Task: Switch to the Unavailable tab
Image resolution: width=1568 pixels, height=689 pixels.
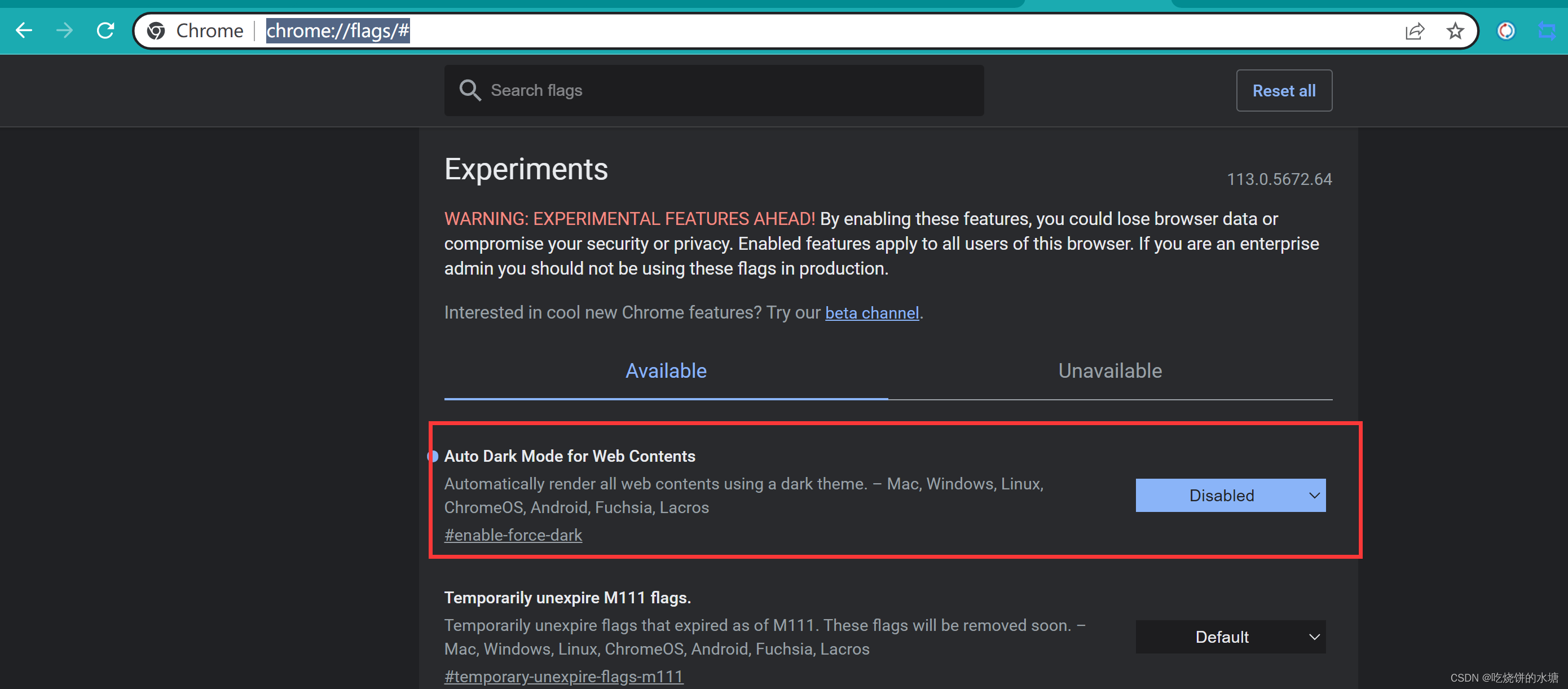Action: pyautogui.click(x=1109, y=370)
